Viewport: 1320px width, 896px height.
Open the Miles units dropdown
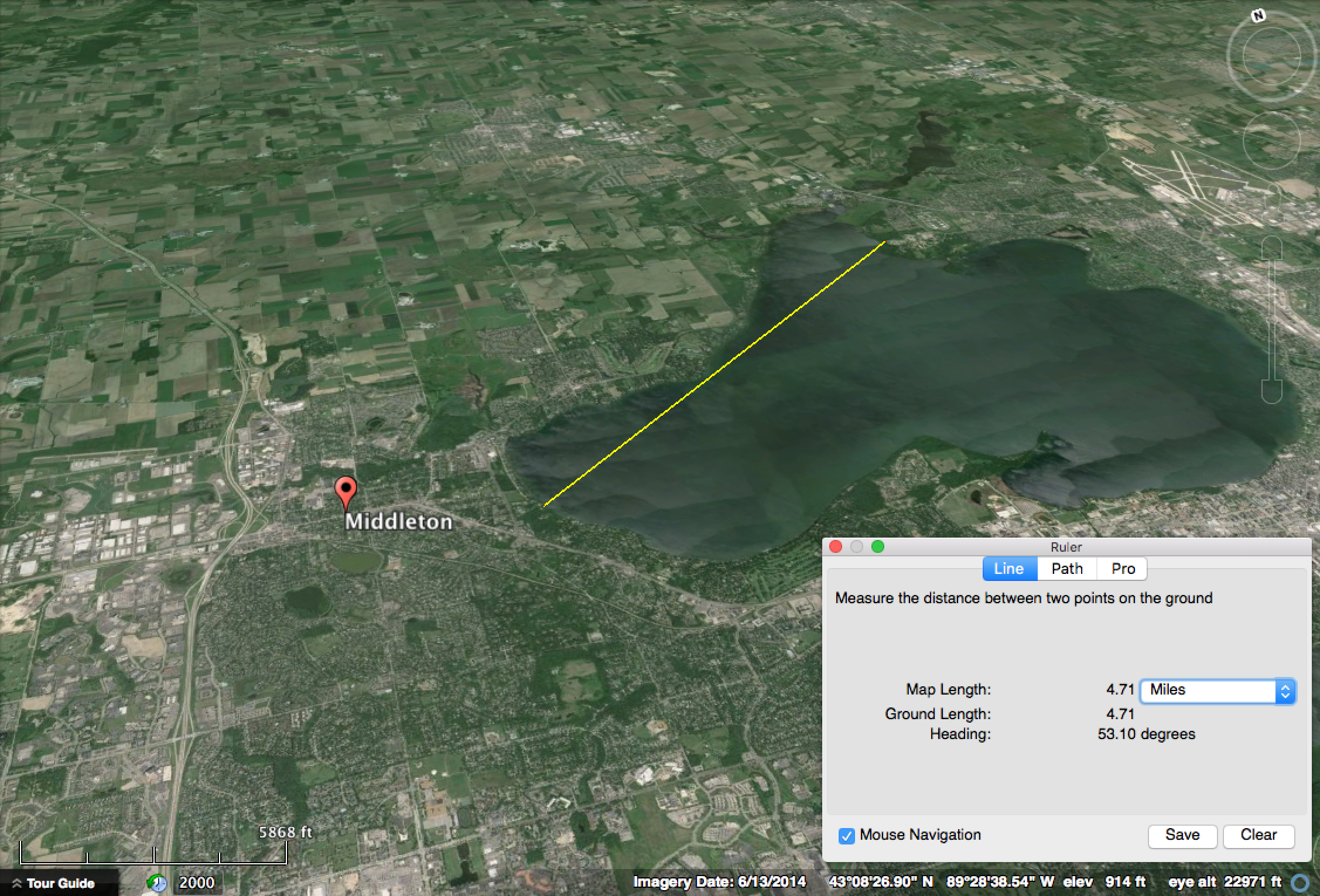click(1218, 690)
